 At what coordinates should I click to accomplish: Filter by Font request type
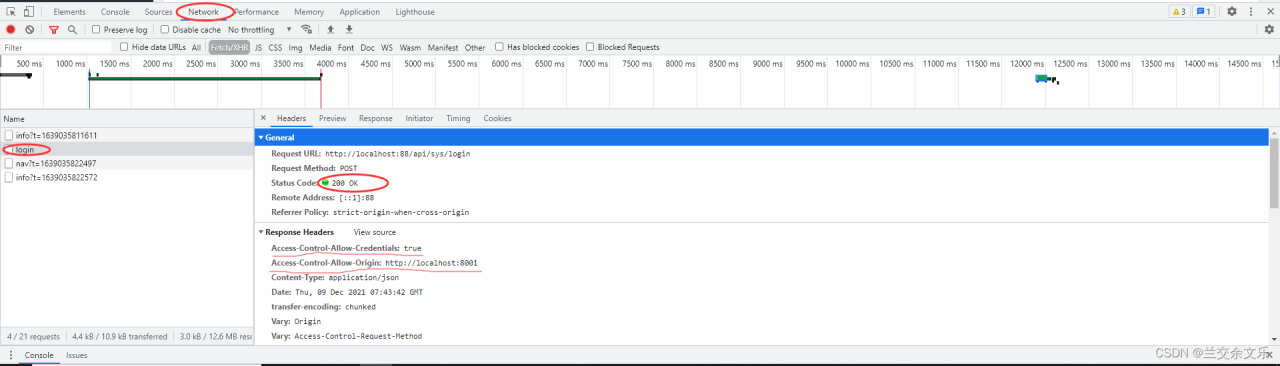pyautogui.click(x=346, y=47)
